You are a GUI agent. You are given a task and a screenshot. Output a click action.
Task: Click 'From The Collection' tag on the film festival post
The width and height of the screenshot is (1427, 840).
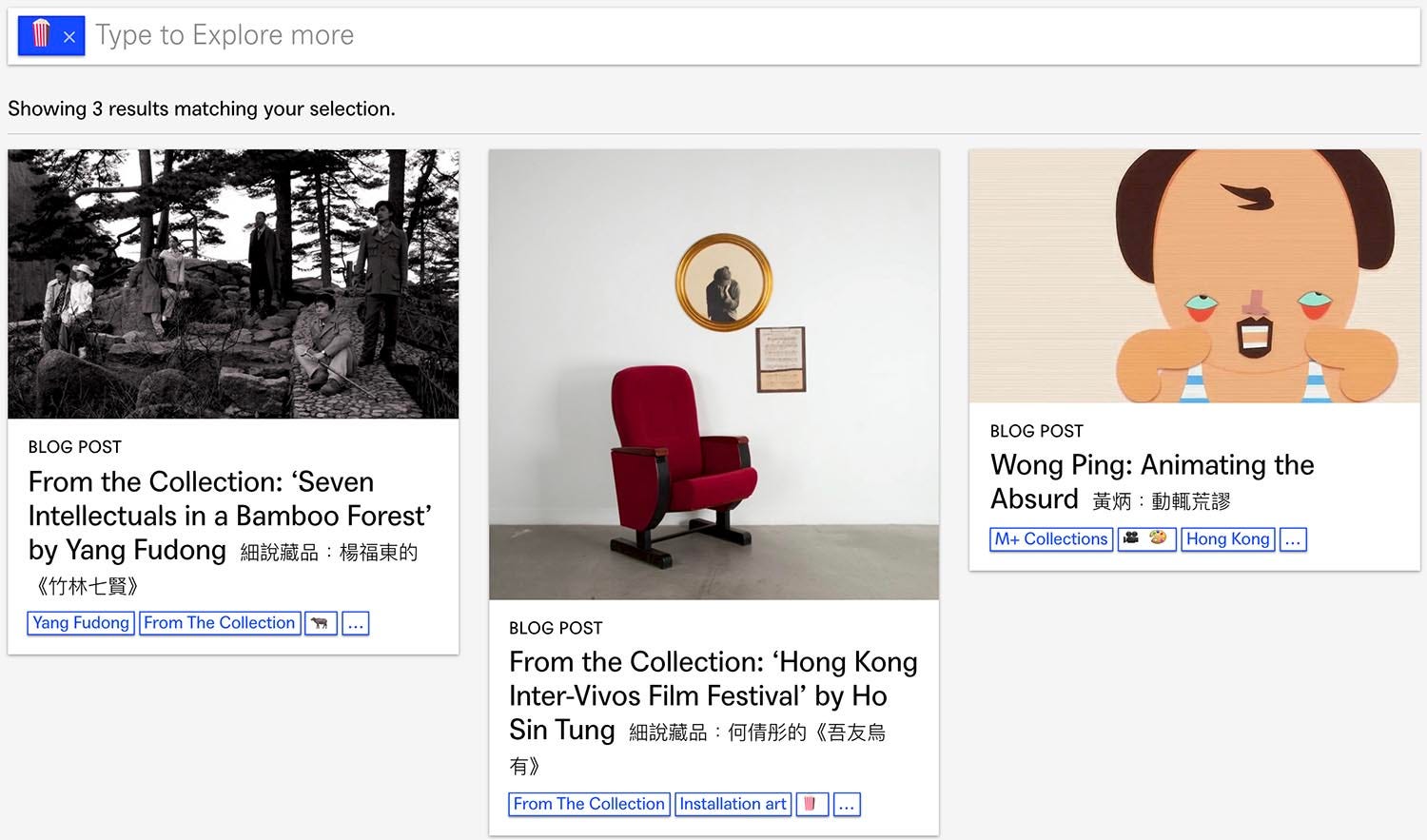click(589, 805)
